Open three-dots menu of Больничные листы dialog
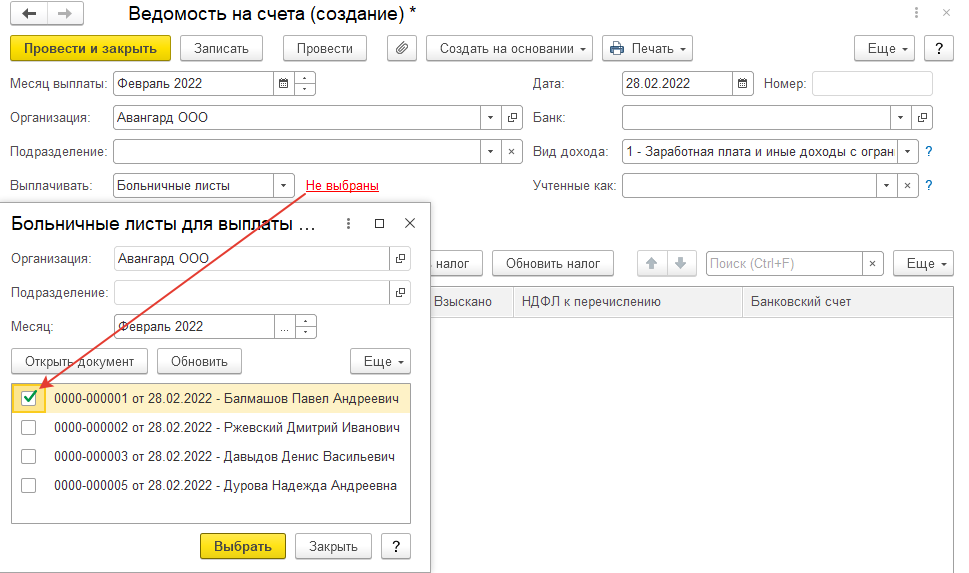Image resolution: width=969 pixels, height=573 pixels. pyautogui.click(x=349, y=224)
